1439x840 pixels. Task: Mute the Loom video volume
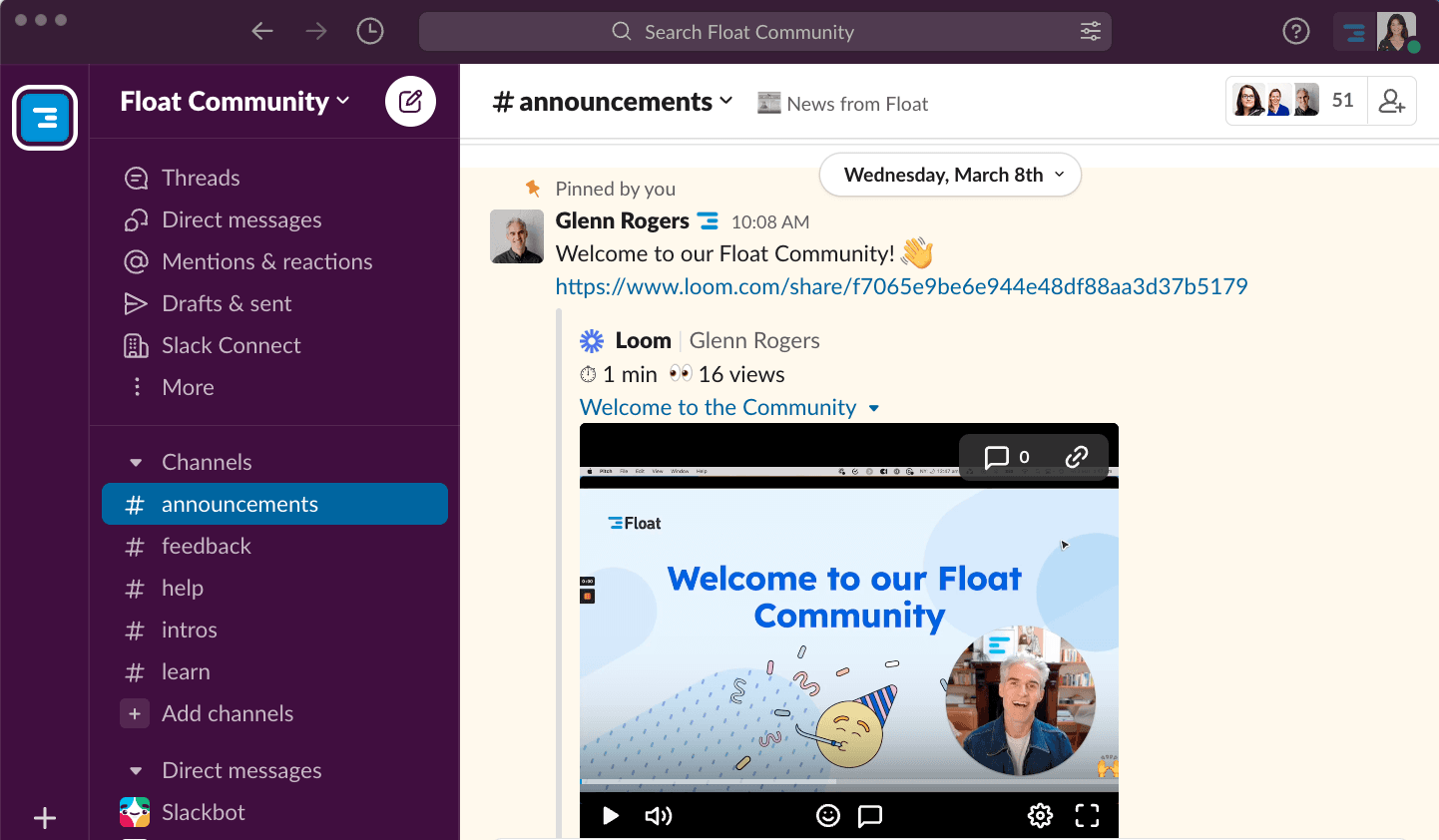point(658,815)
